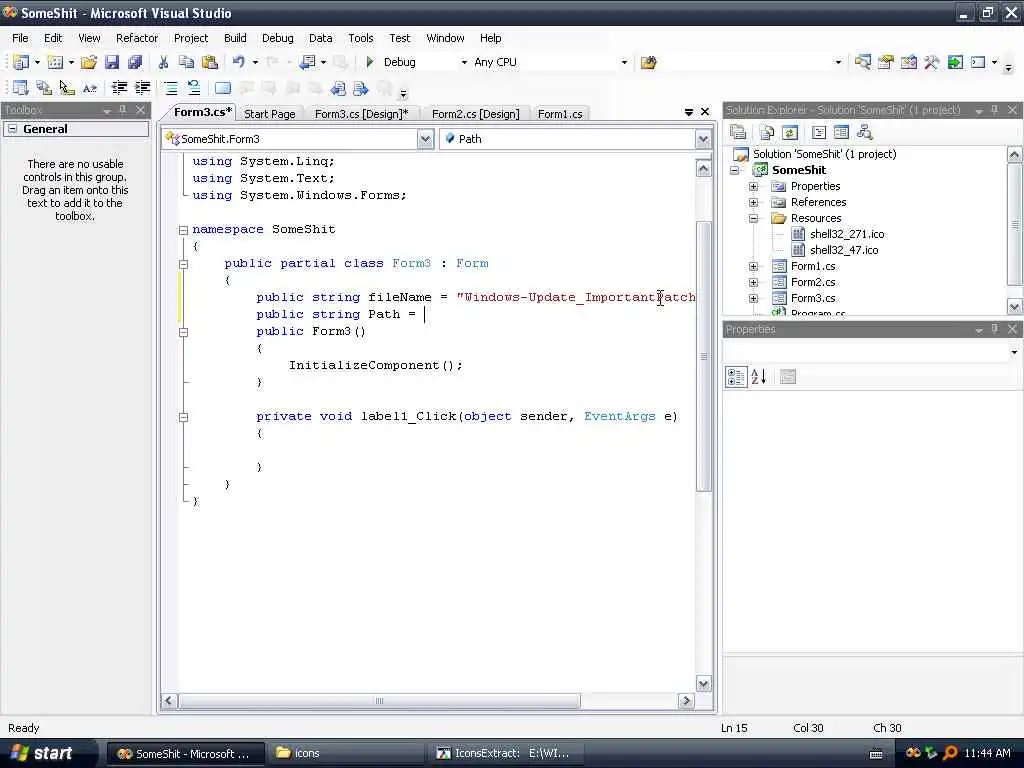Open the Toolbox via hammer-wrench icon
Screen dimensions: 1024x768
931,62
